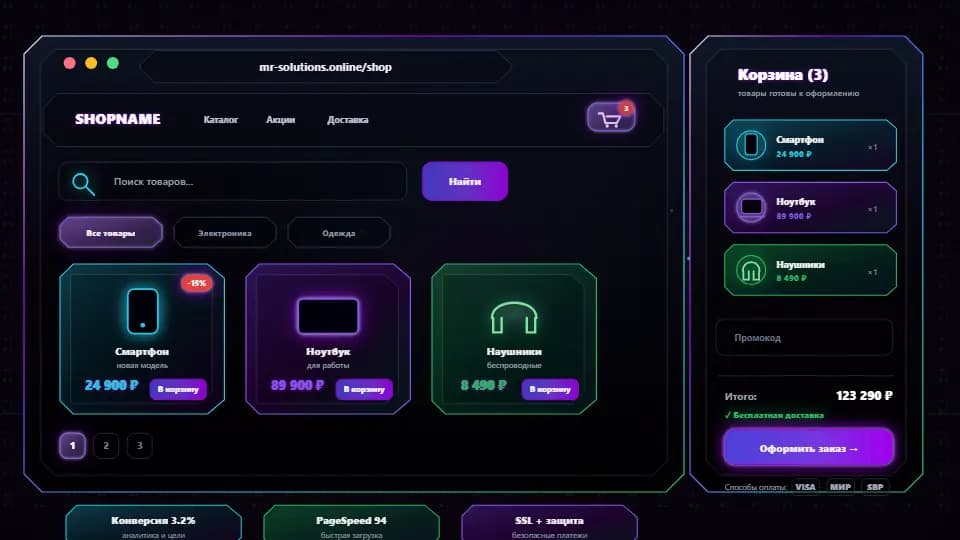Click the SSL + защита feature card
This screenshot has height=540, width=960.
click(549, 524)
